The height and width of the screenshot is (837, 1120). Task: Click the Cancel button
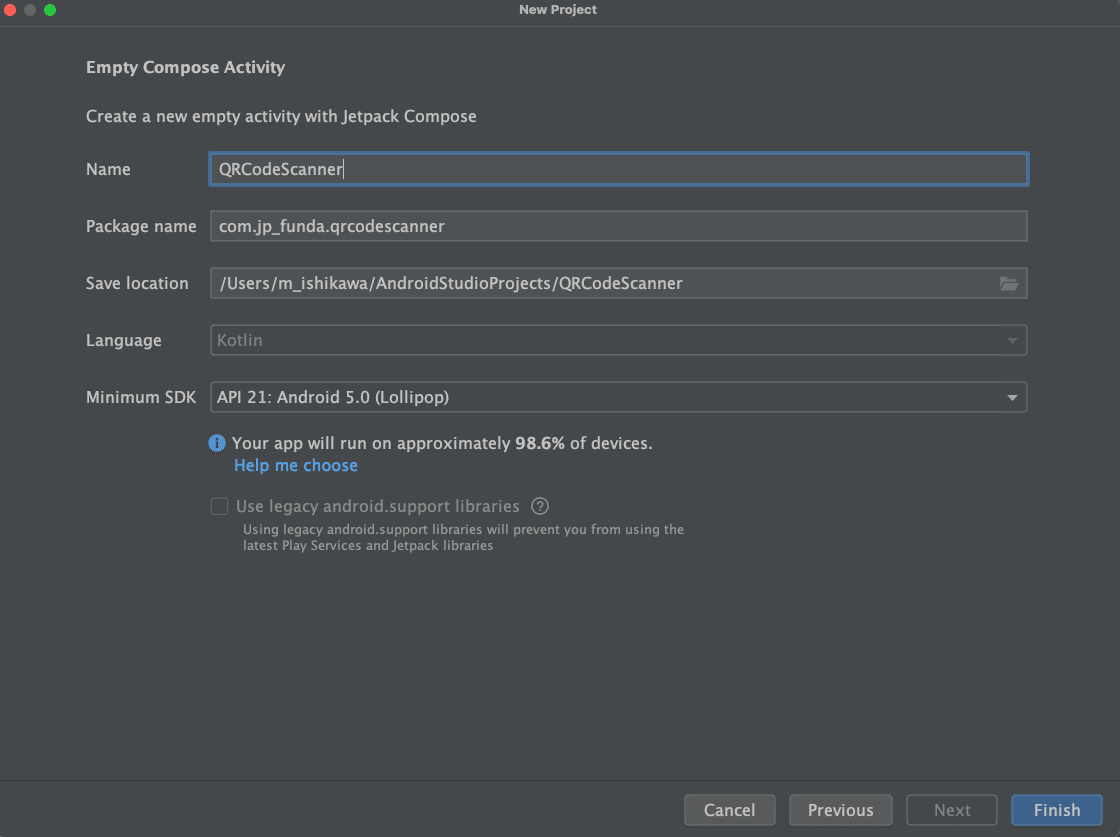[x=729, y=810]
